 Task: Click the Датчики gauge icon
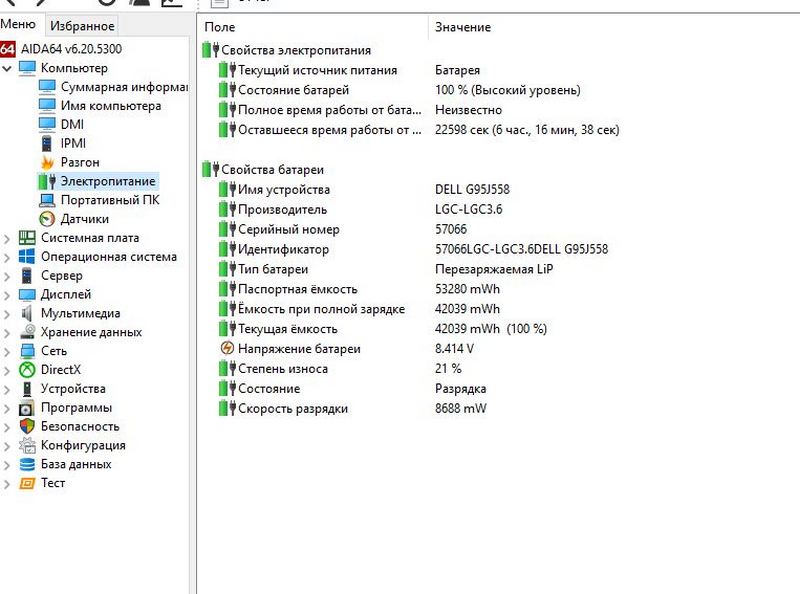tap(46, 219)
